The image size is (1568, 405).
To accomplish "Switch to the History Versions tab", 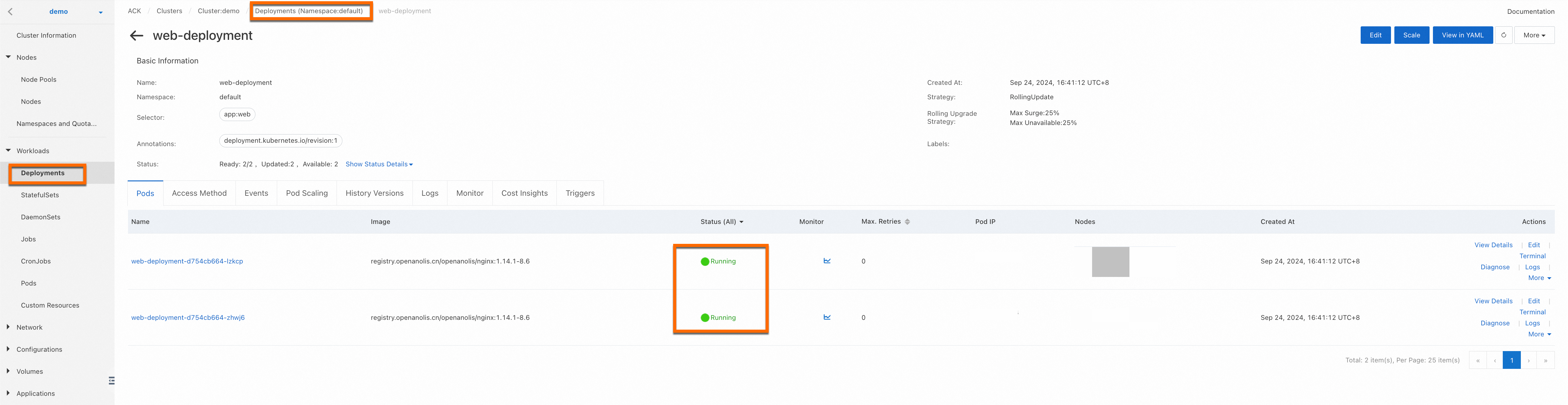I will point(374,193).
